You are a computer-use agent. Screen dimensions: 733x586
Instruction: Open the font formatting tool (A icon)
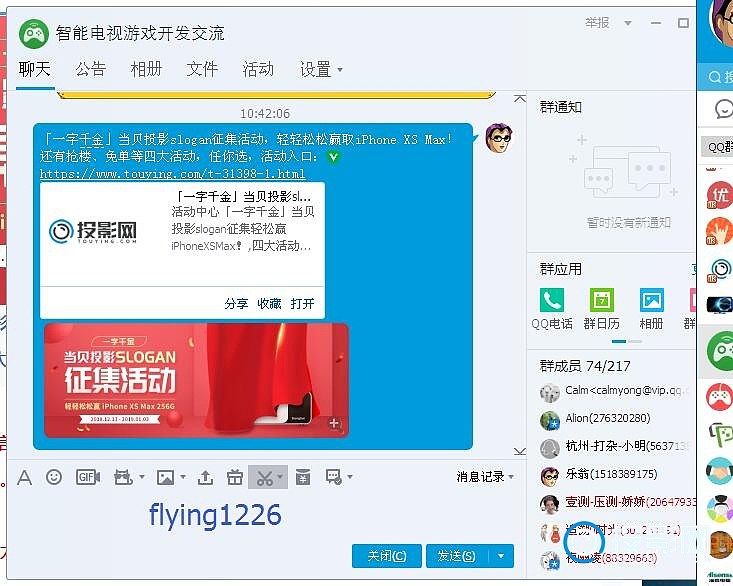tap(24, 478)
